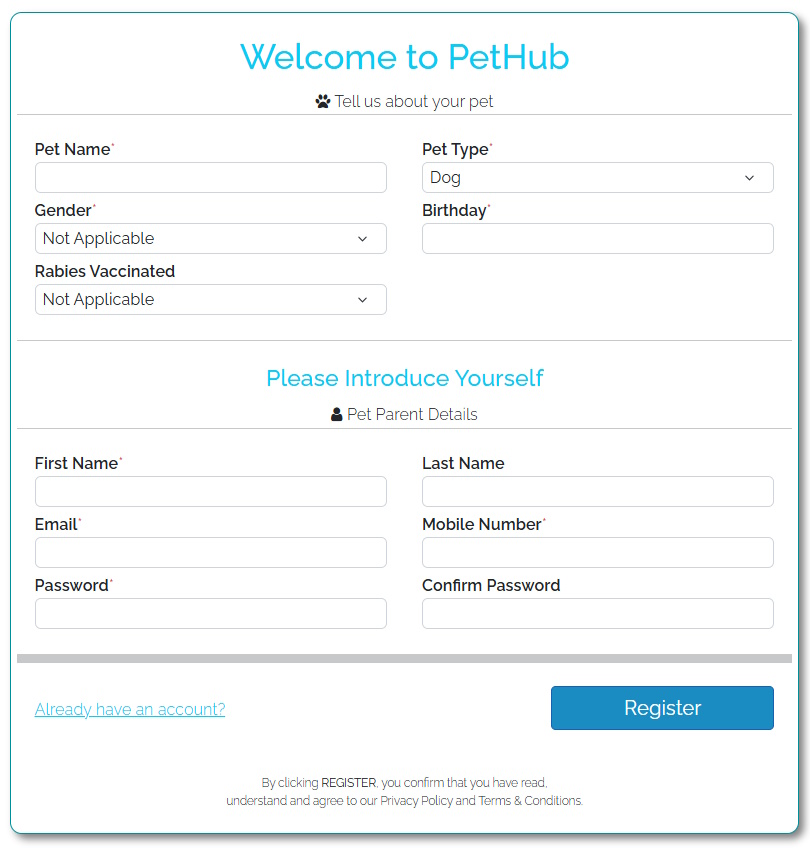Click the person icon beside Pet Parent Details
This screenshot has height=850, width=810.
click(x=336, y=414)
